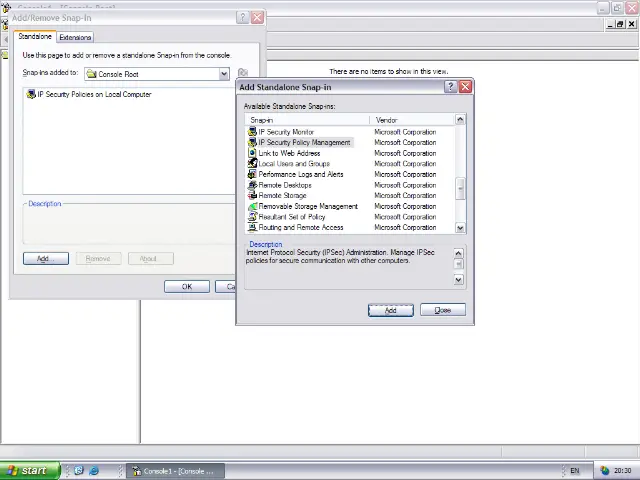Click the system tray icon beside the clock
The width and height of the screenshot is (640, 480).
click(x=604, y=471)
